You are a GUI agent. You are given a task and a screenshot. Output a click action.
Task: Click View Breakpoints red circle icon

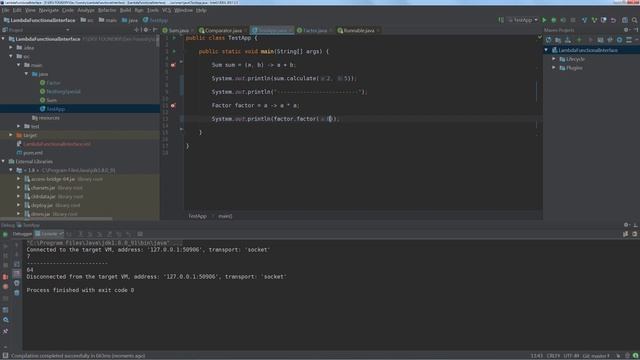(x=5, y=287)
